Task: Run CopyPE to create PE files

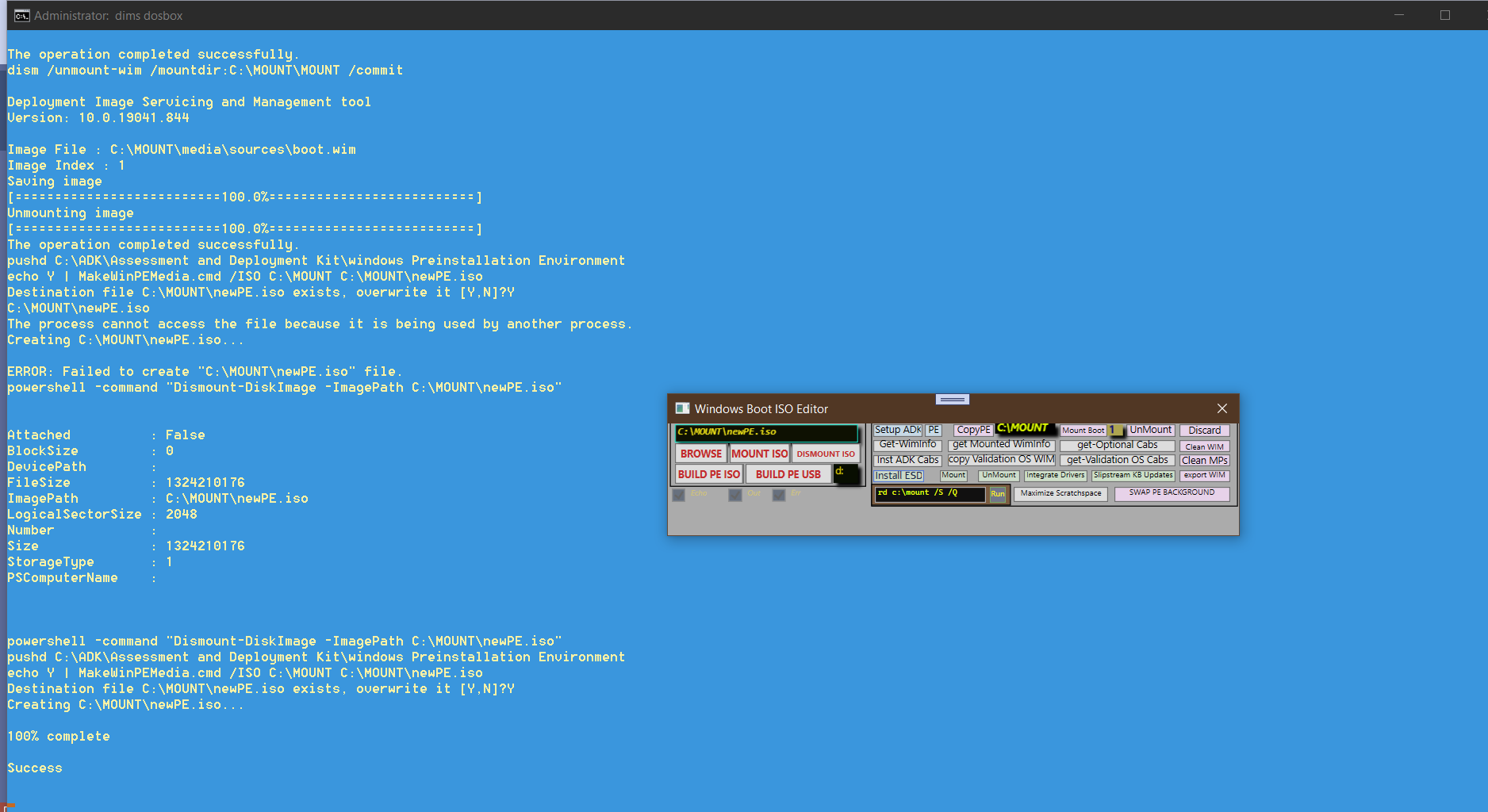Action: (x=972, y=429)
